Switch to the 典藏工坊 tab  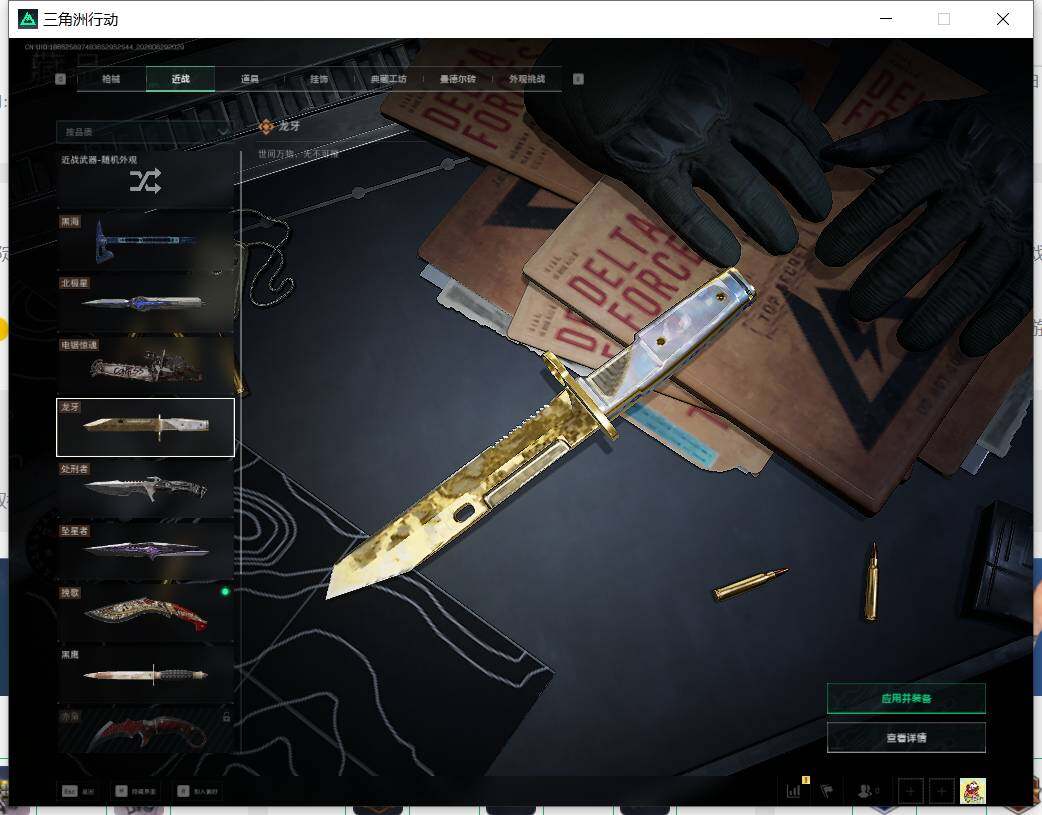(388, 79)
